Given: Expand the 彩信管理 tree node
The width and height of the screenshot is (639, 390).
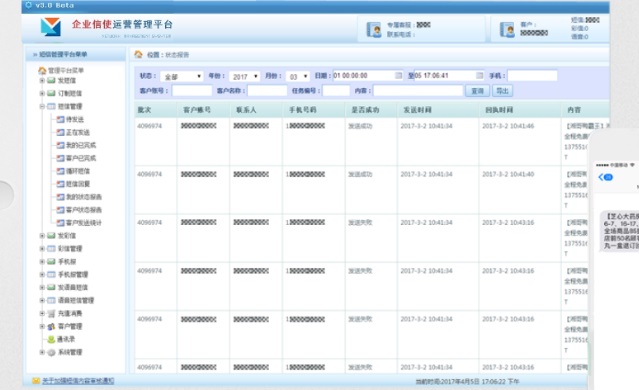Looking at the screenshot, I should [x=42, y=249].
